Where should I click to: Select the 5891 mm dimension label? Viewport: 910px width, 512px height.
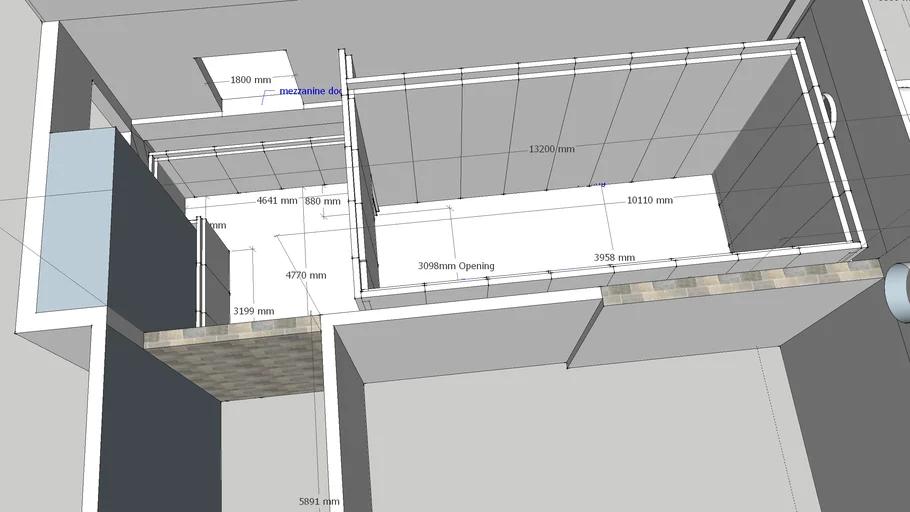coord(319,502)
